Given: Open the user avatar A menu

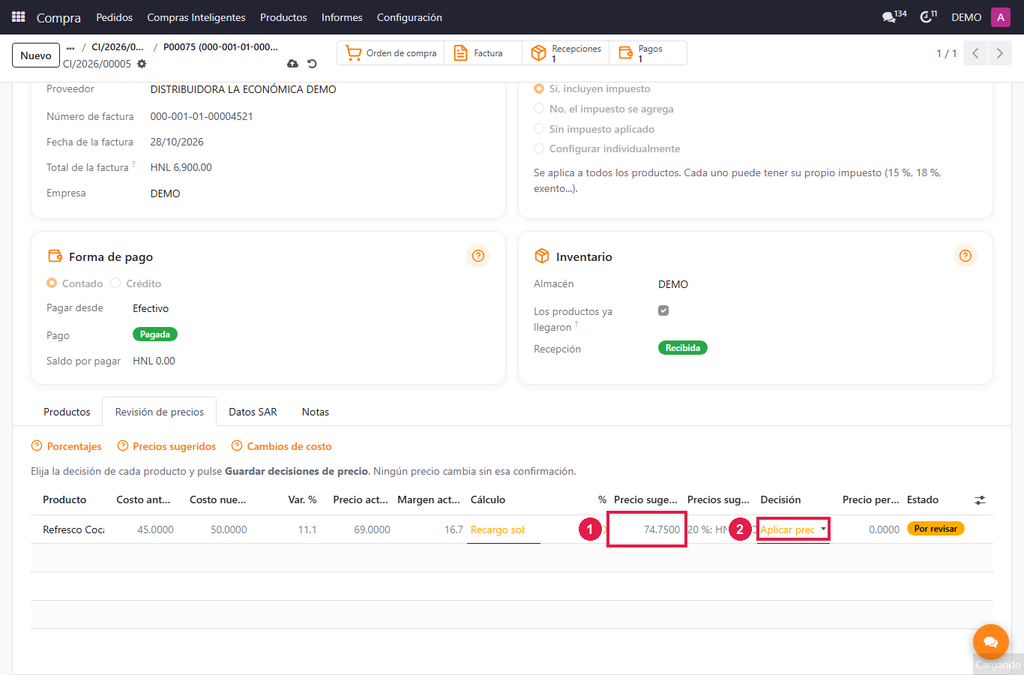Looking at the screenshot, I should [1000, 17].
